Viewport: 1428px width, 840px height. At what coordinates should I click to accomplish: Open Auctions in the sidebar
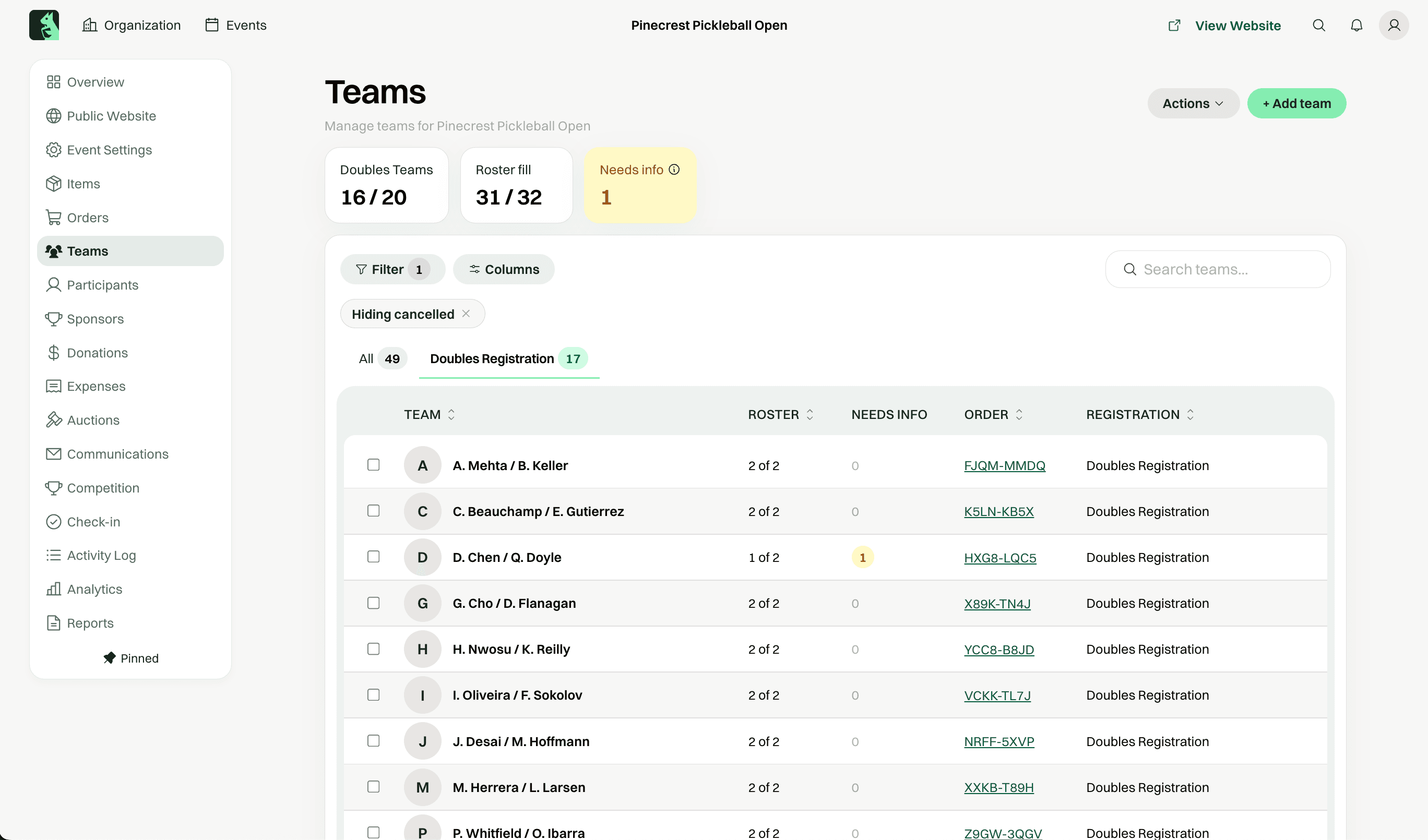click(x=130, y=421)
